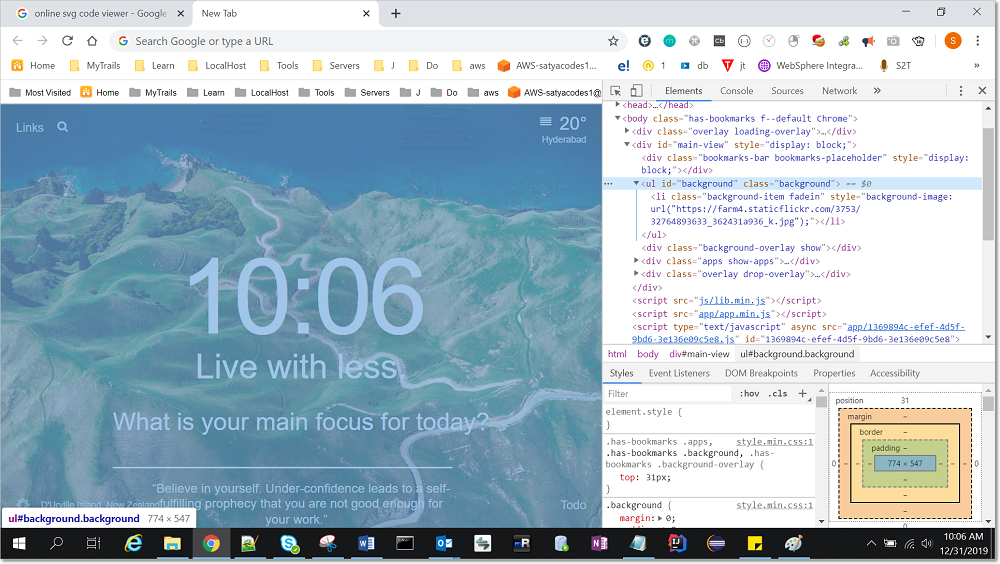Open DevTools customize menu (three dots)
The image size is (1000, 564).
click(x=961, y=91)
